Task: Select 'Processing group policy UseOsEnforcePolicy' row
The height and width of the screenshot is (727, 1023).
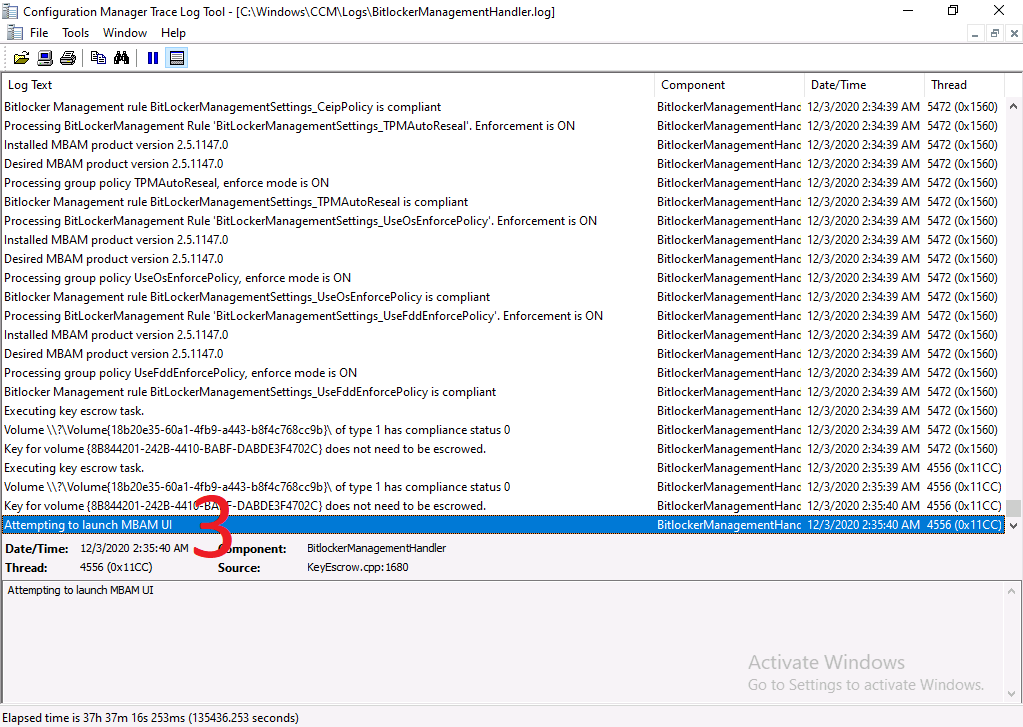Action: (502, 278)
